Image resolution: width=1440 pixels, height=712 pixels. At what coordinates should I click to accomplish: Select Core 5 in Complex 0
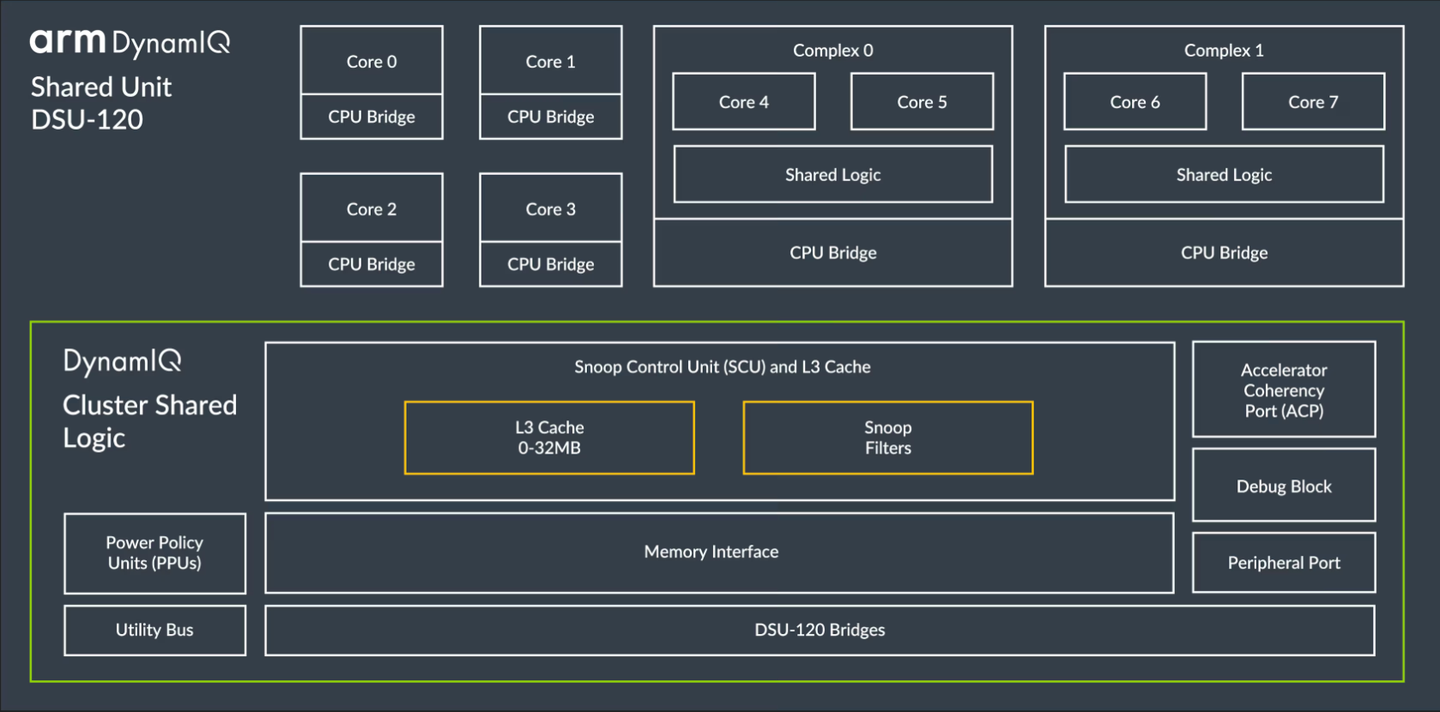point(922,102)
